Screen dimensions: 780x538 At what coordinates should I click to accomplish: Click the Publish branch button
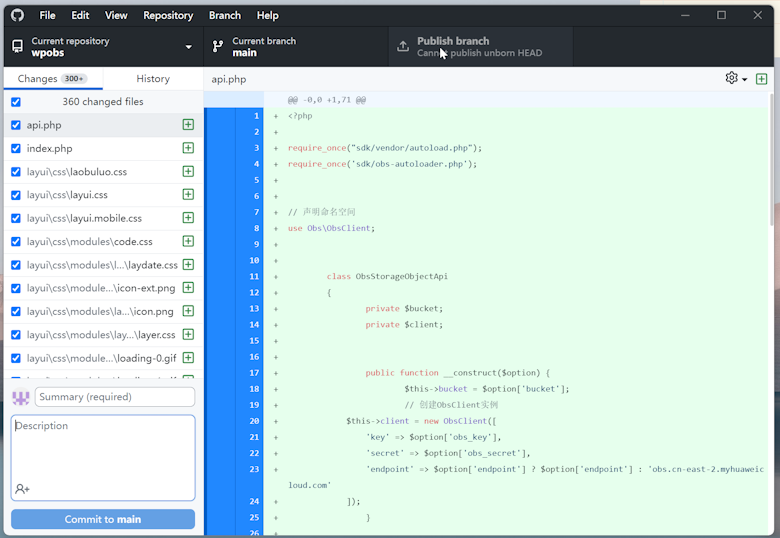[481, 47]
